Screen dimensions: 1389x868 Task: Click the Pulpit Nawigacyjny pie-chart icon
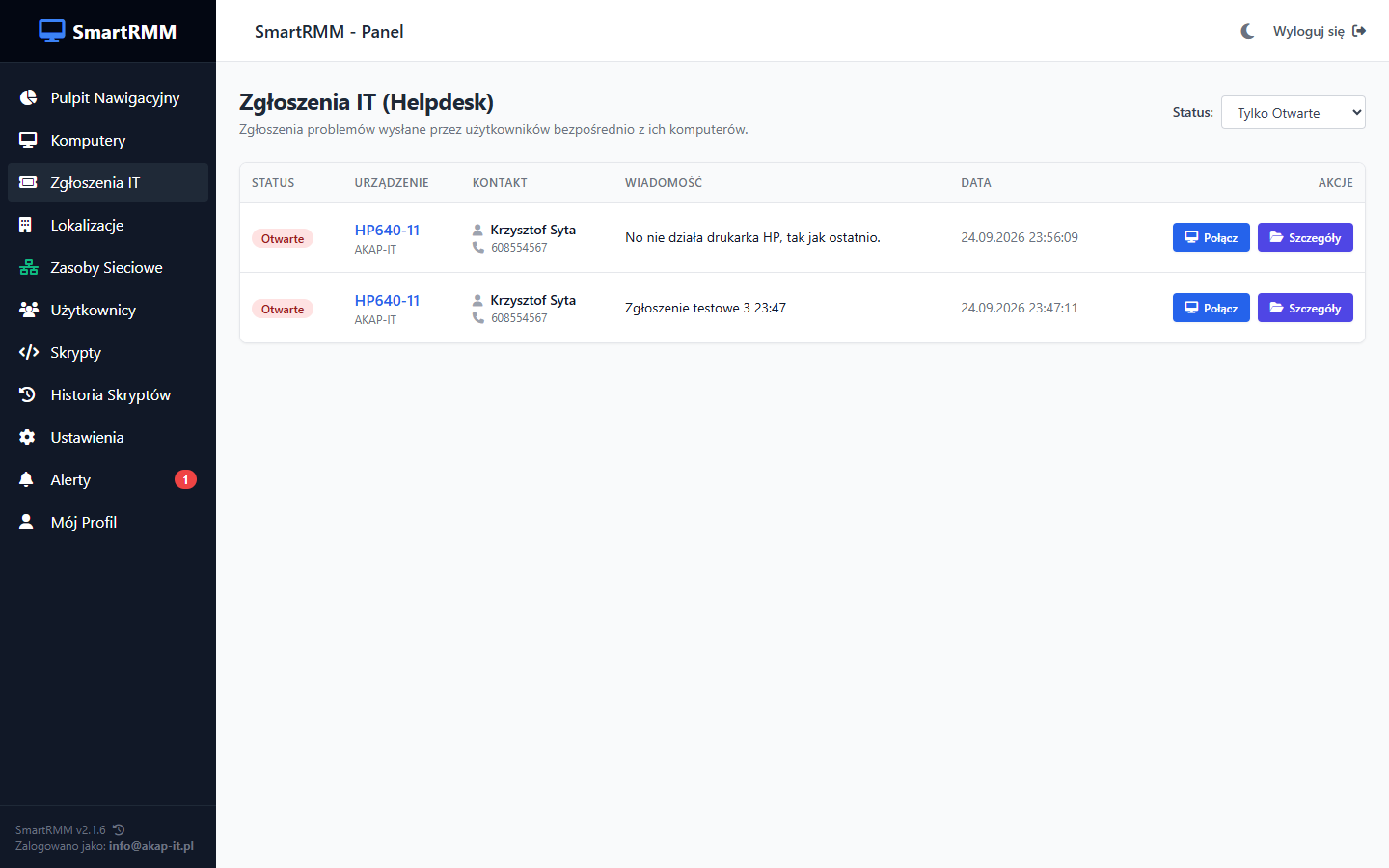coord(28,97)
